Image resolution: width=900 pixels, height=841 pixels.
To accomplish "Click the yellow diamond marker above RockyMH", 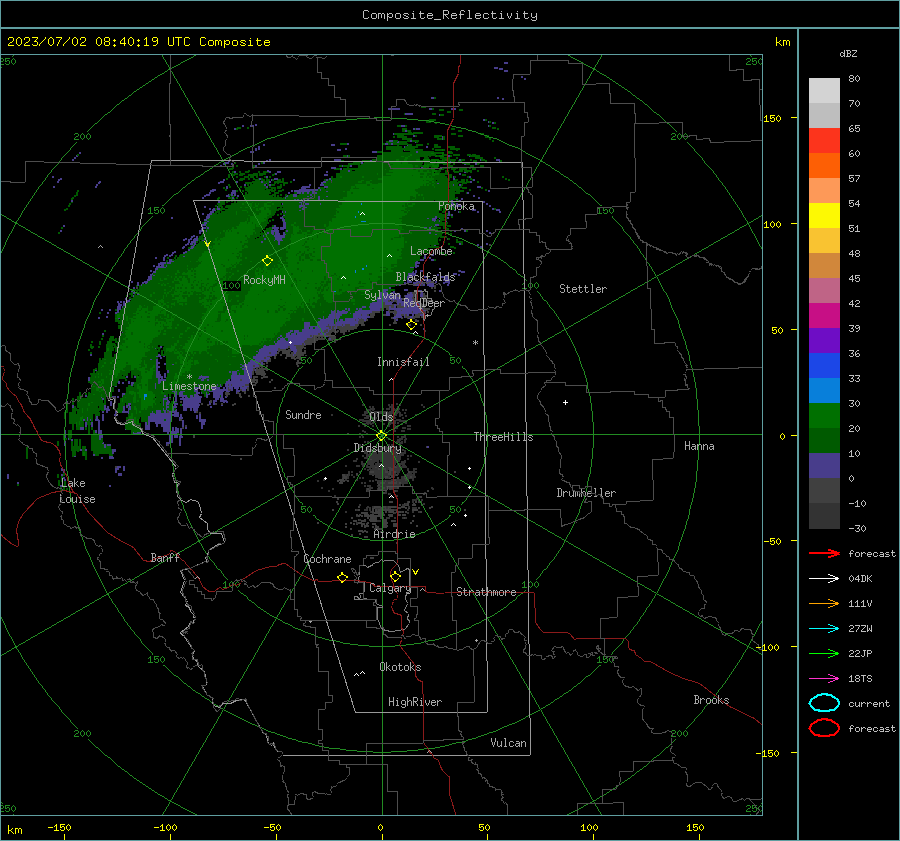I will [x=267, y=261].
